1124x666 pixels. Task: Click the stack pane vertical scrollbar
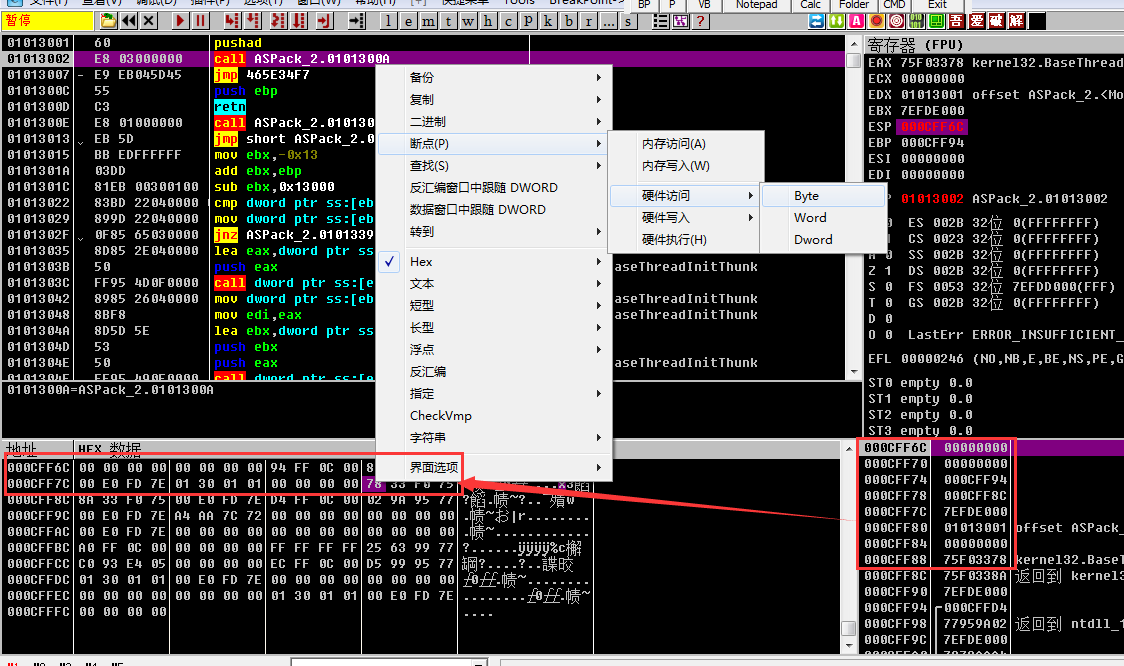(849, 540)
